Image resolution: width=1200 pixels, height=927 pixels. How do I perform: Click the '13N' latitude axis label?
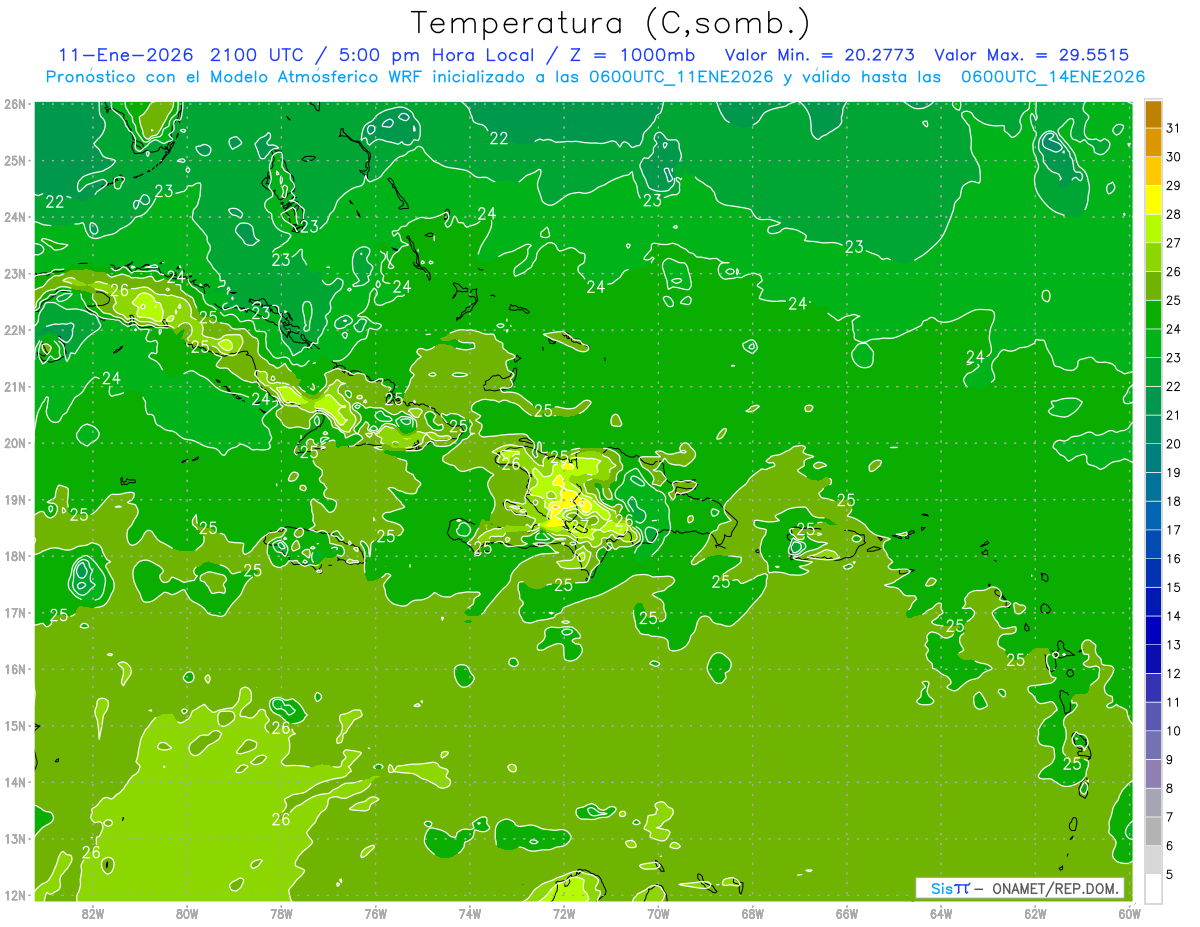pos(15,838)
